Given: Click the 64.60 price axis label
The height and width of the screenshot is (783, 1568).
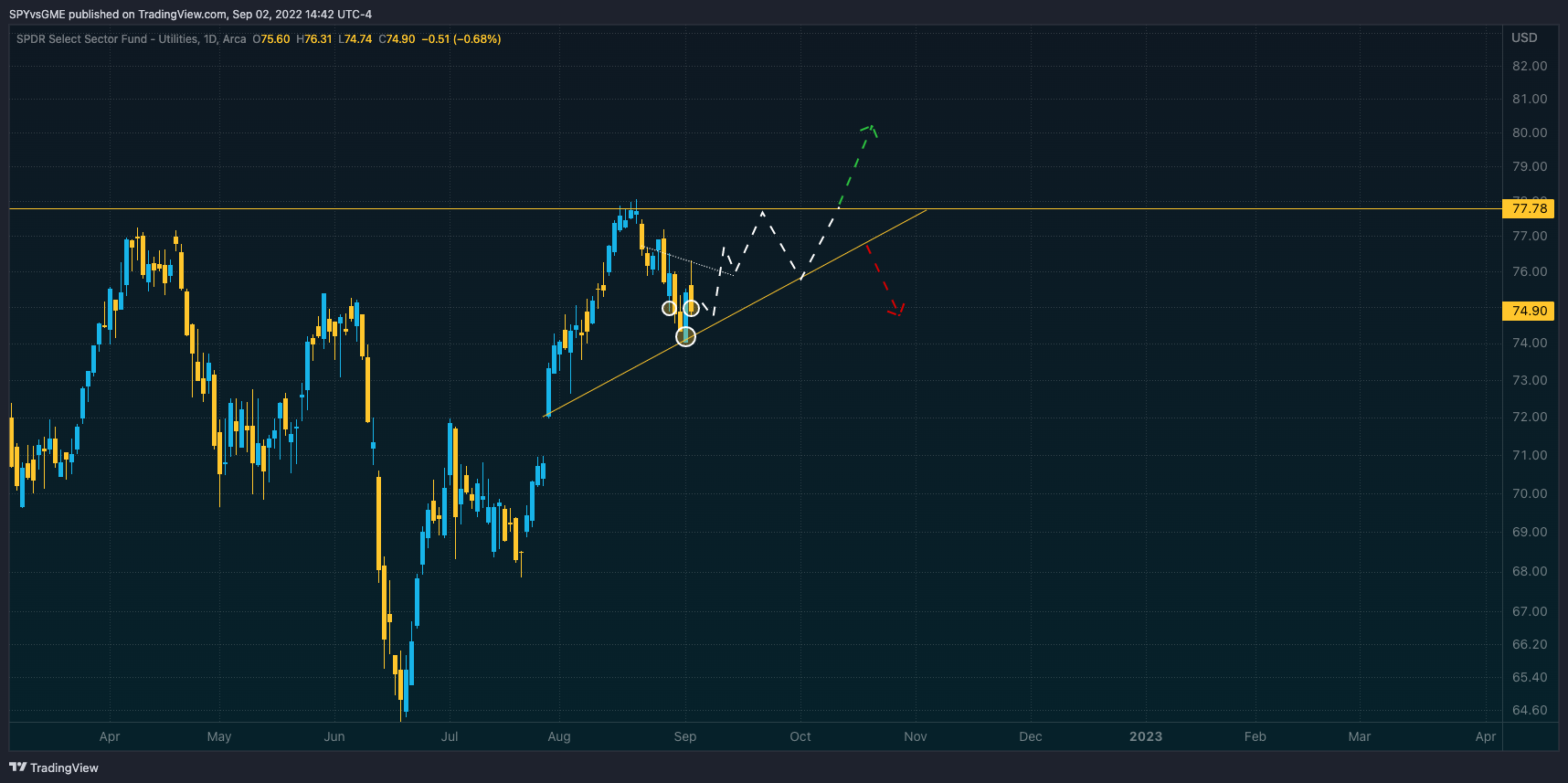Looking at the screenshot, I should (x=1530, y=710).
